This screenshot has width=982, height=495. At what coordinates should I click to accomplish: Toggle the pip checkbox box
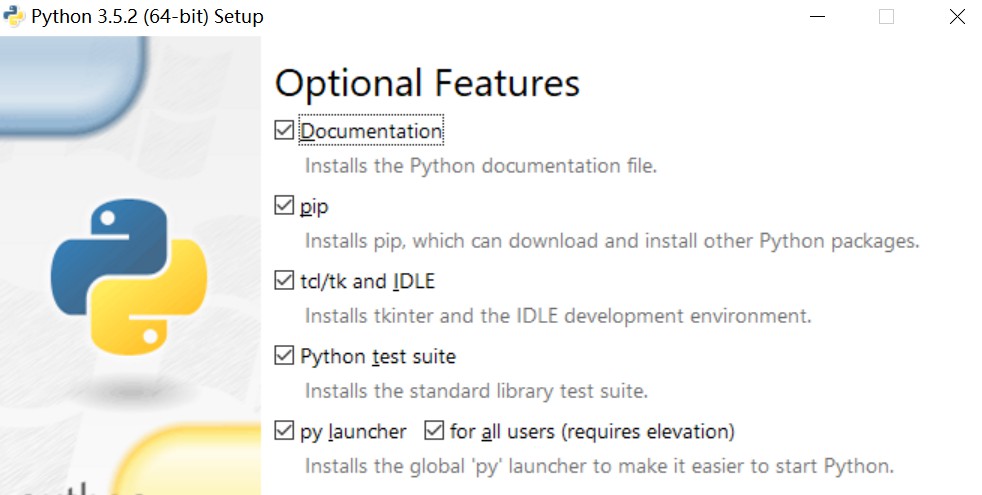pyautogui.click(x=284, y=206)
